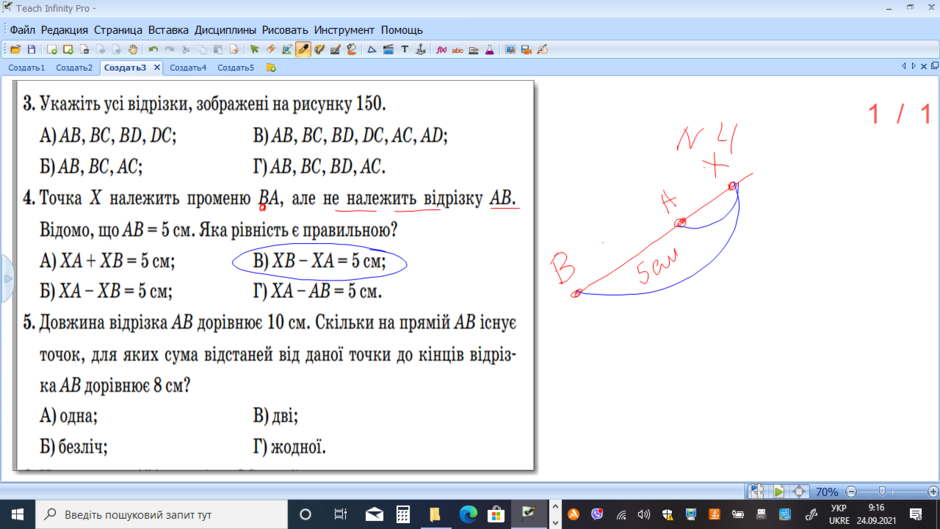Select the eraser tool

coord(271,50)
